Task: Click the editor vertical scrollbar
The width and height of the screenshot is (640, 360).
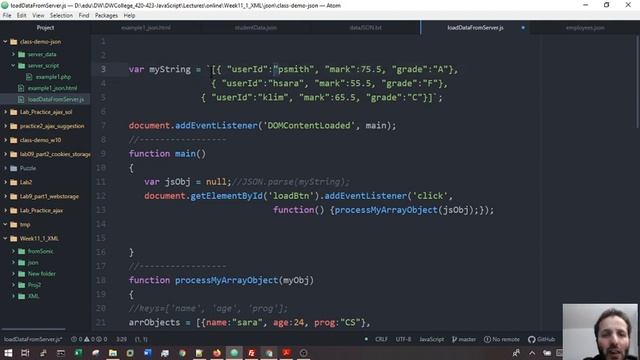Action: [x=638, y=82]
